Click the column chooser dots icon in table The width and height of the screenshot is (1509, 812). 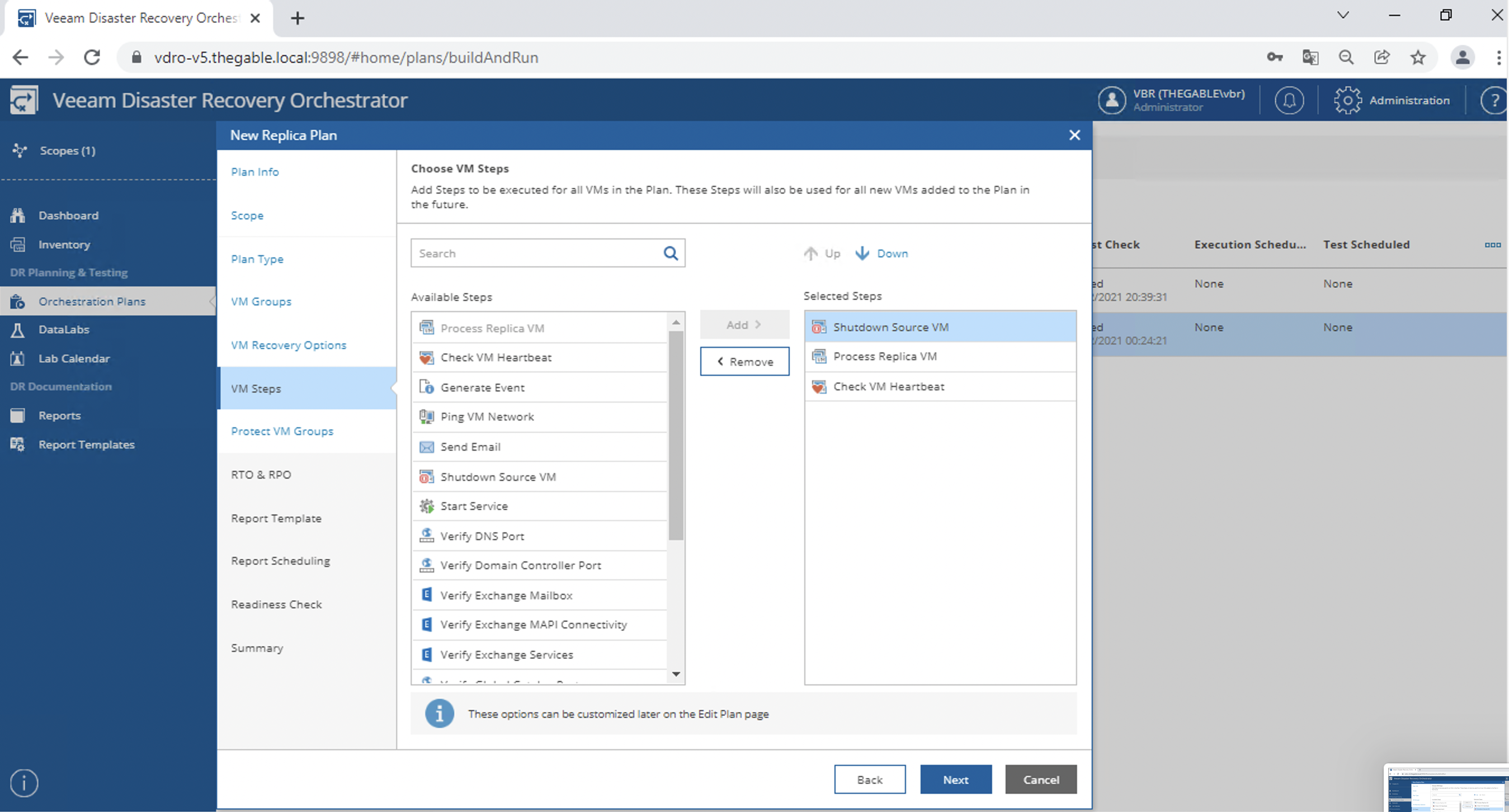[x=1493, y=245]
